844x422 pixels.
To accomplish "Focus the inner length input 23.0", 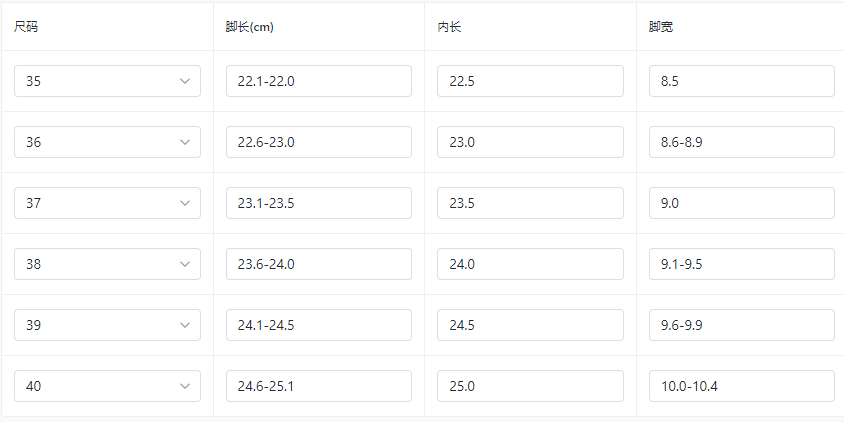I will tap(530, 142).
